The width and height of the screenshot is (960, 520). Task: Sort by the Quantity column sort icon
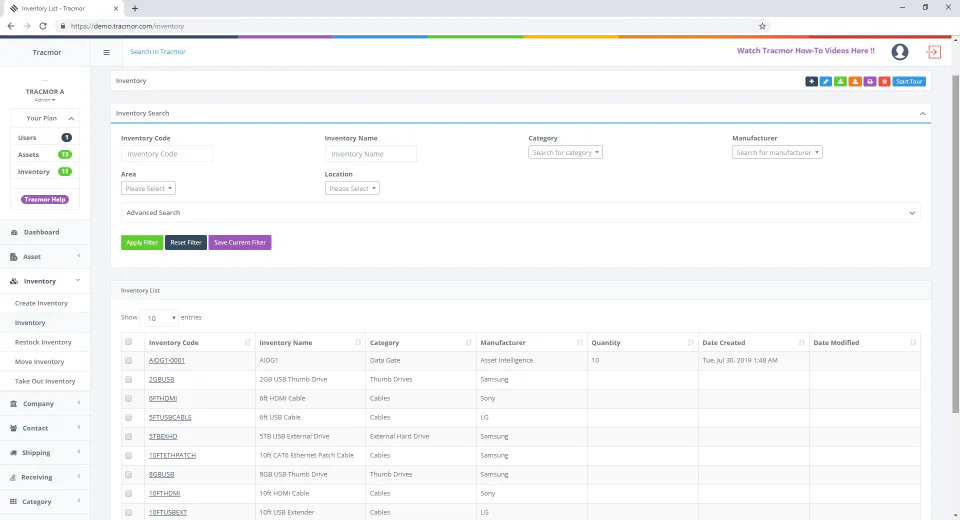tap(691, 342)
